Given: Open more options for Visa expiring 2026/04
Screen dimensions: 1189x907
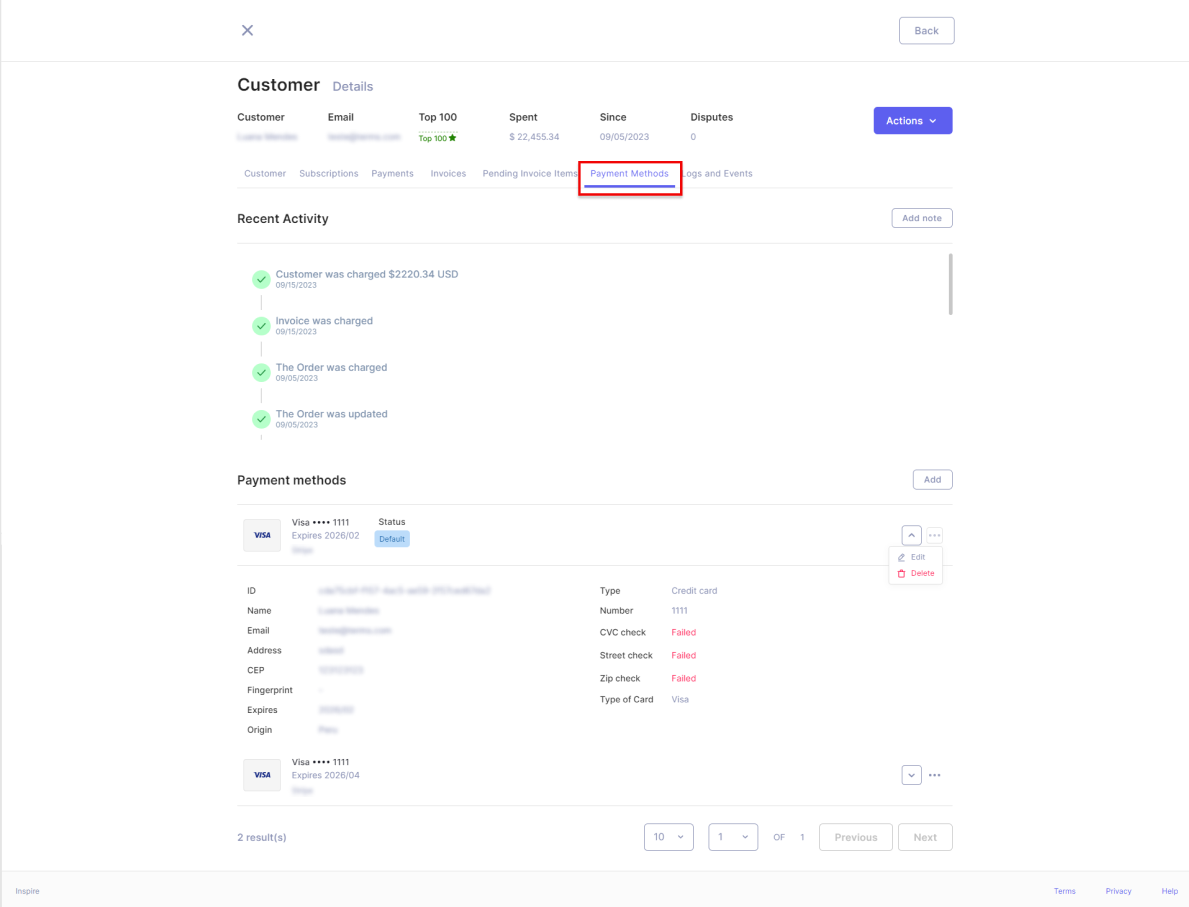Looking at the screenshot, I should [934, 775].
